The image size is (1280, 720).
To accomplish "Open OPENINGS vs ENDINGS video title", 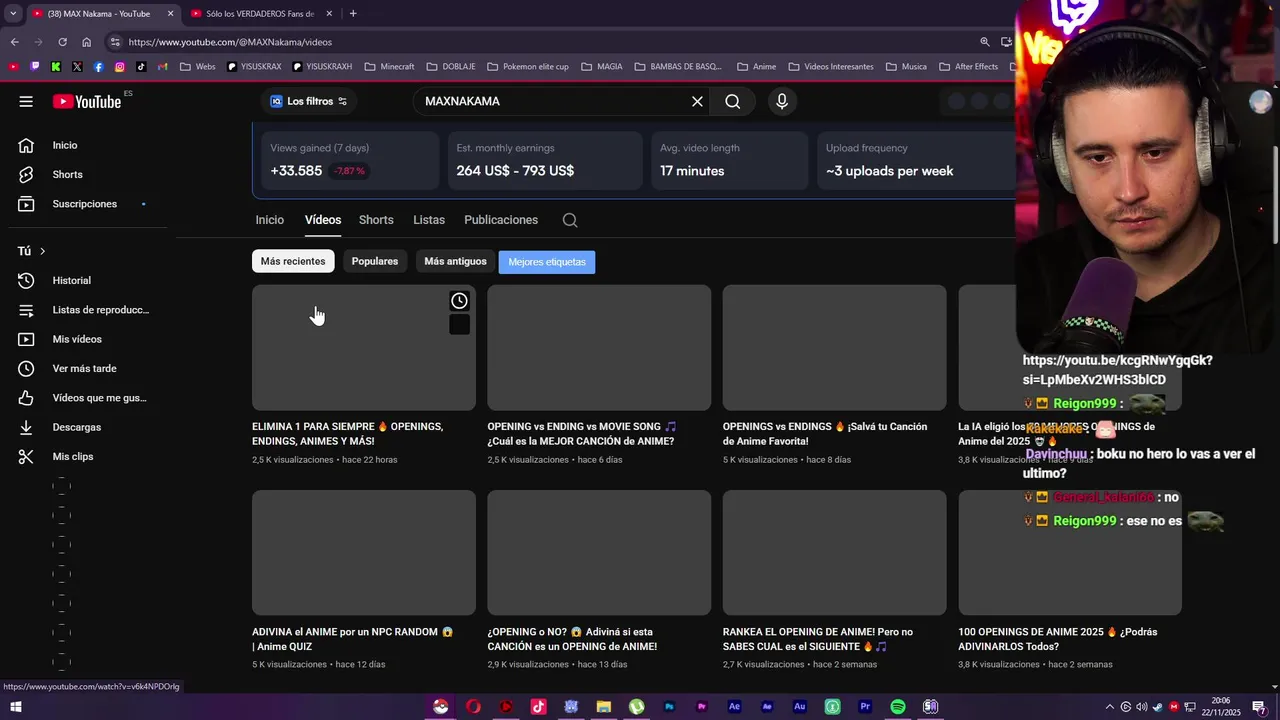I will (825, 434).
